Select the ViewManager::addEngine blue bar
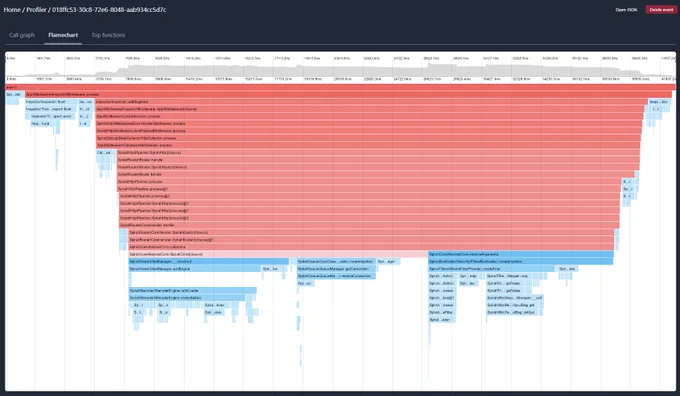This screenshot has height=396, width=680. 195,269
